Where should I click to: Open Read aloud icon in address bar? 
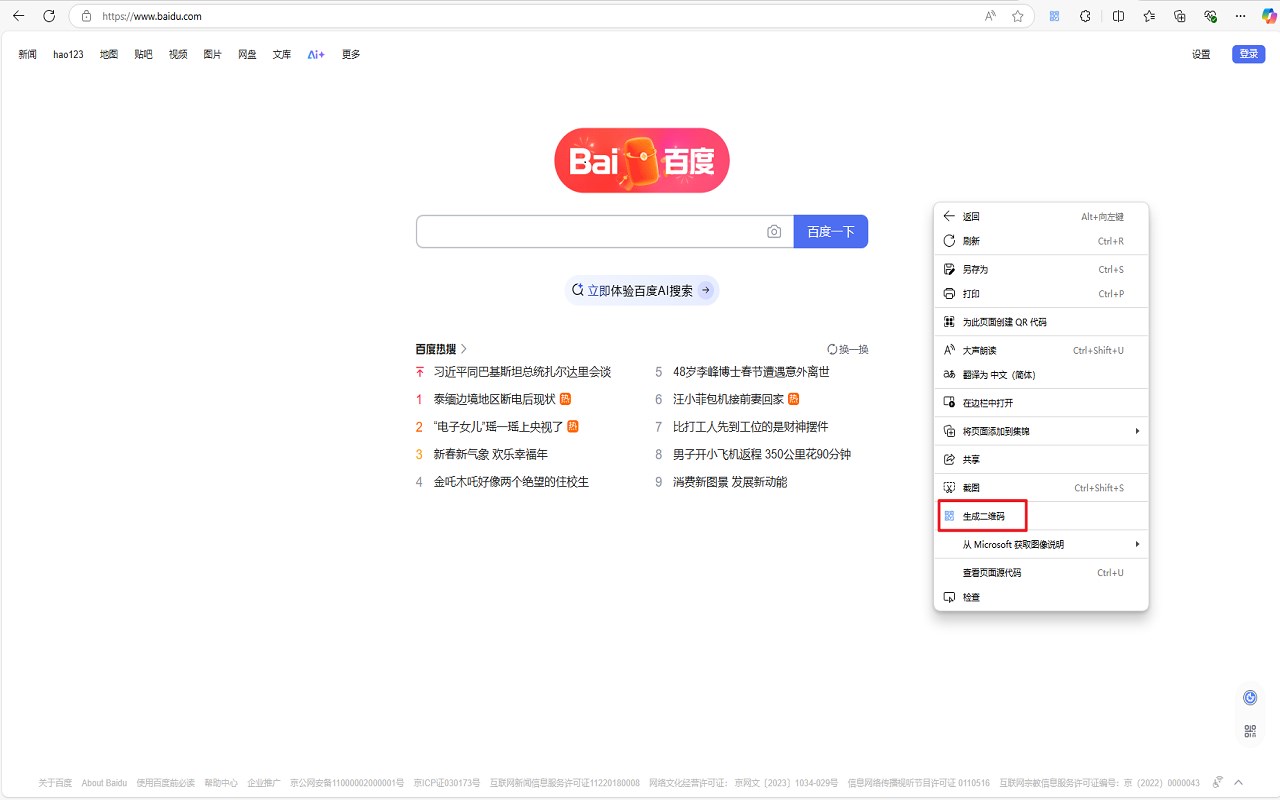[990, 16]
